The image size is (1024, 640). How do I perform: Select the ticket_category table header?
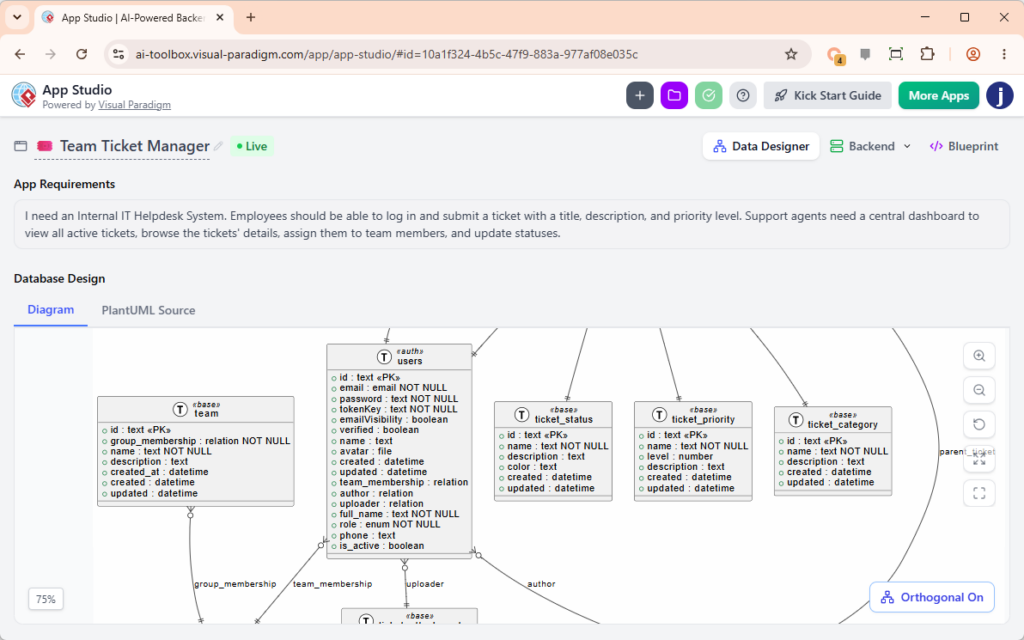click(833, 420)
